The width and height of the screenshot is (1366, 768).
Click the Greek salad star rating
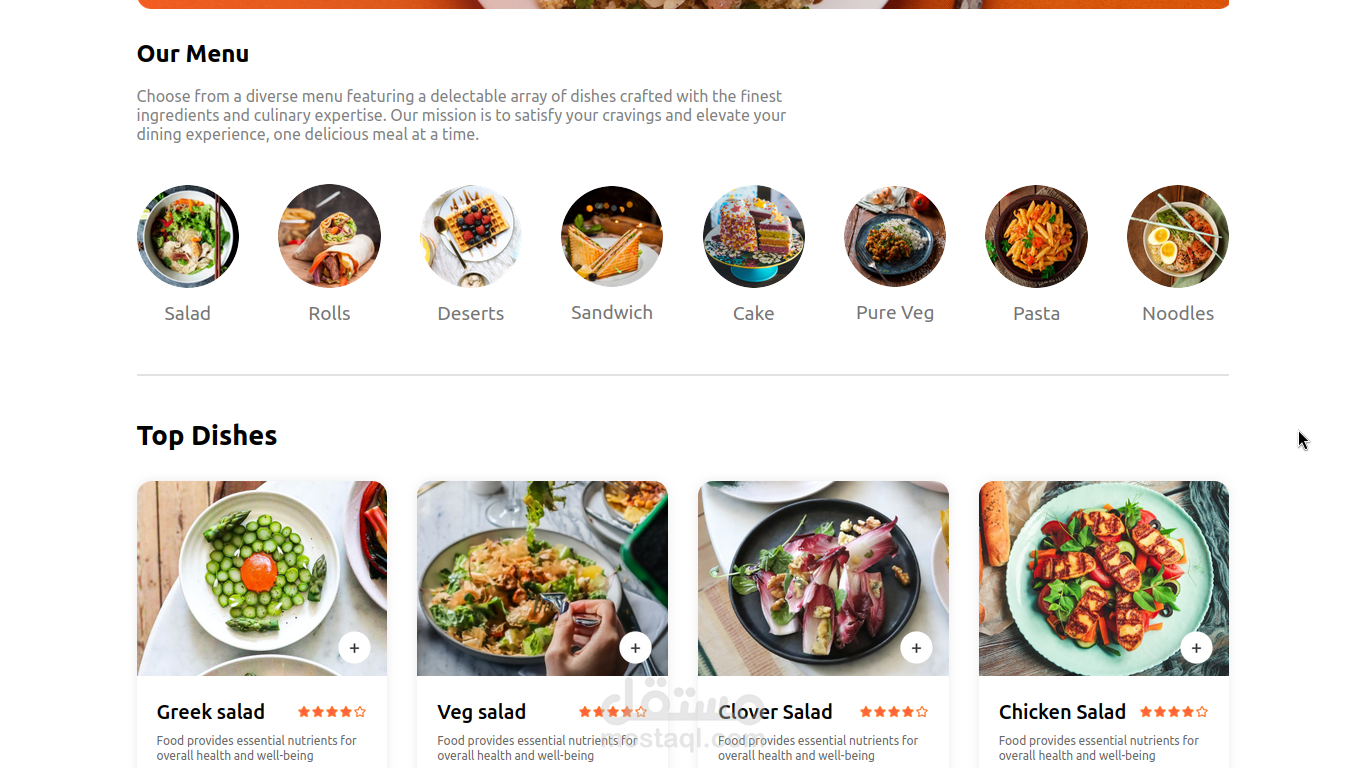click(332, 712)
